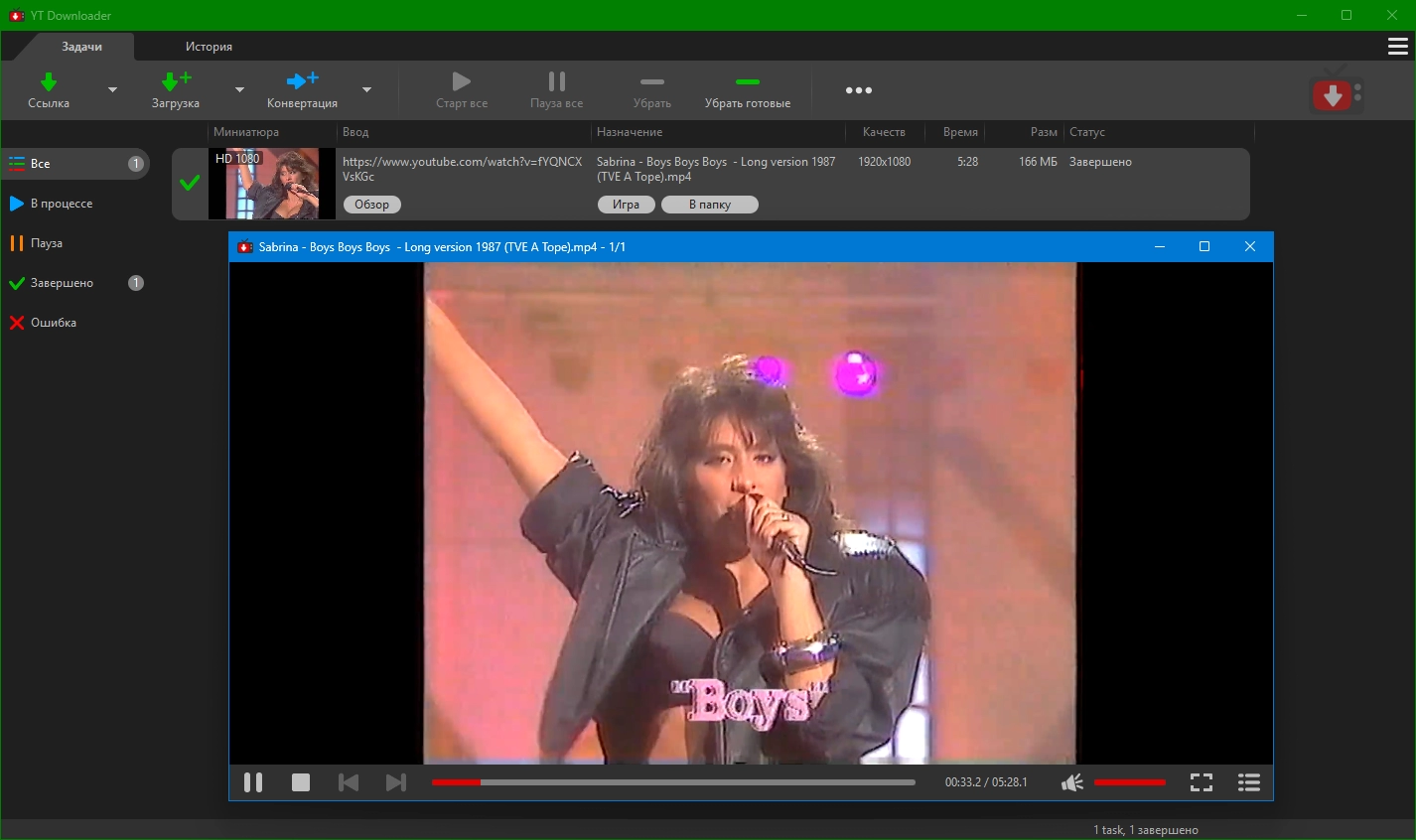1416x840 pixels.
Task: Switch to the Задачи tab
Action: click(81, 47)
